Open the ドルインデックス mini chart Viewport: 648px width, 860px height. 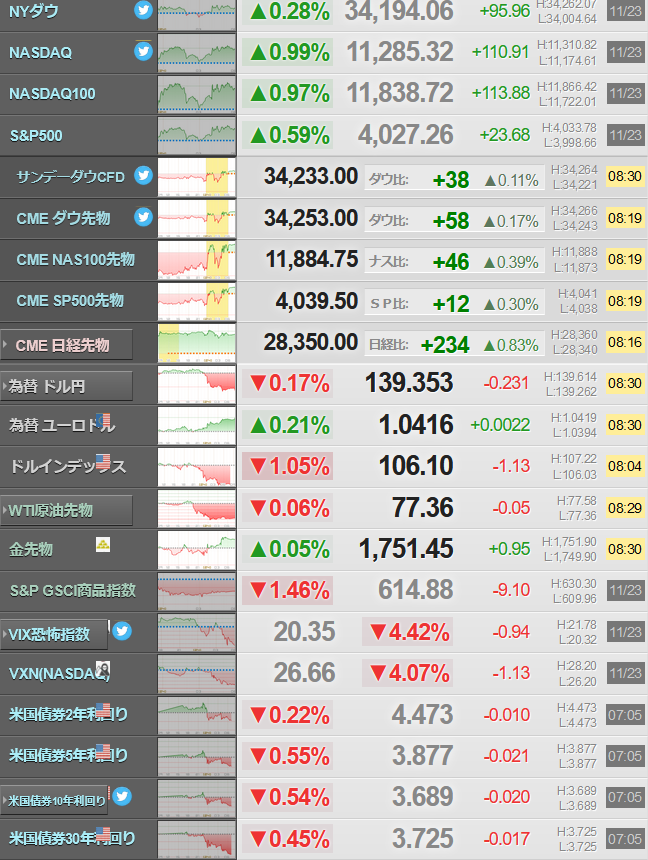[x=196, y=467]
